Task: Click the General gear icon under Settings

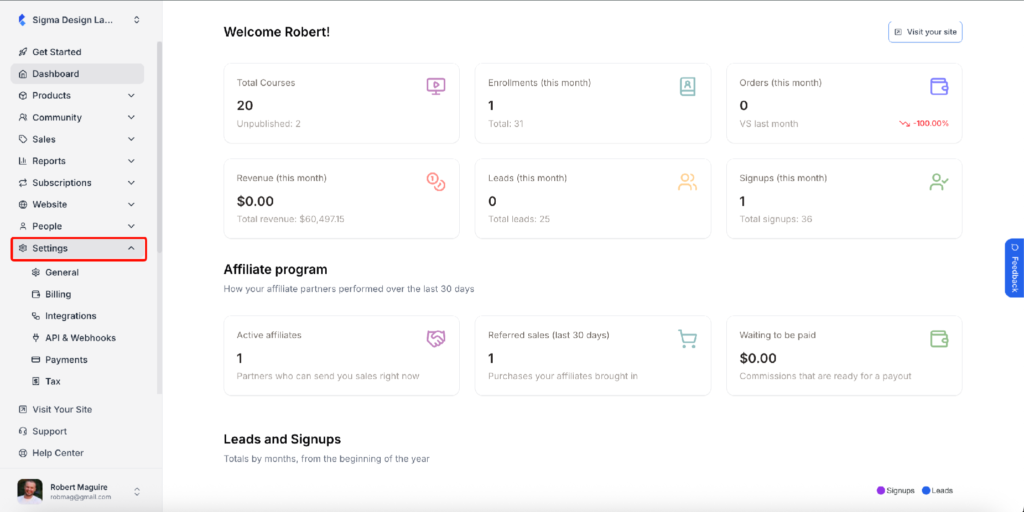Action: 36,272
